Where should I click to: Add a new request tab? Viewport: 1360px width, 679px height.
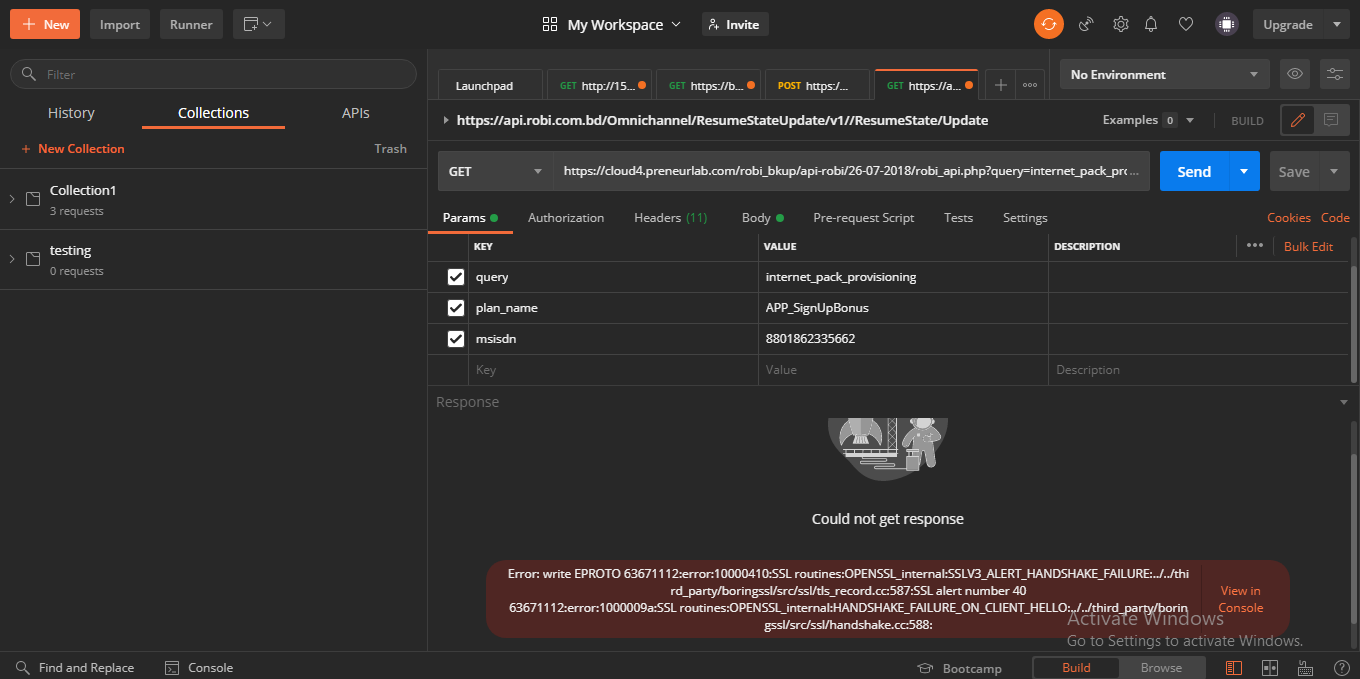click(x=1000, y=85)
